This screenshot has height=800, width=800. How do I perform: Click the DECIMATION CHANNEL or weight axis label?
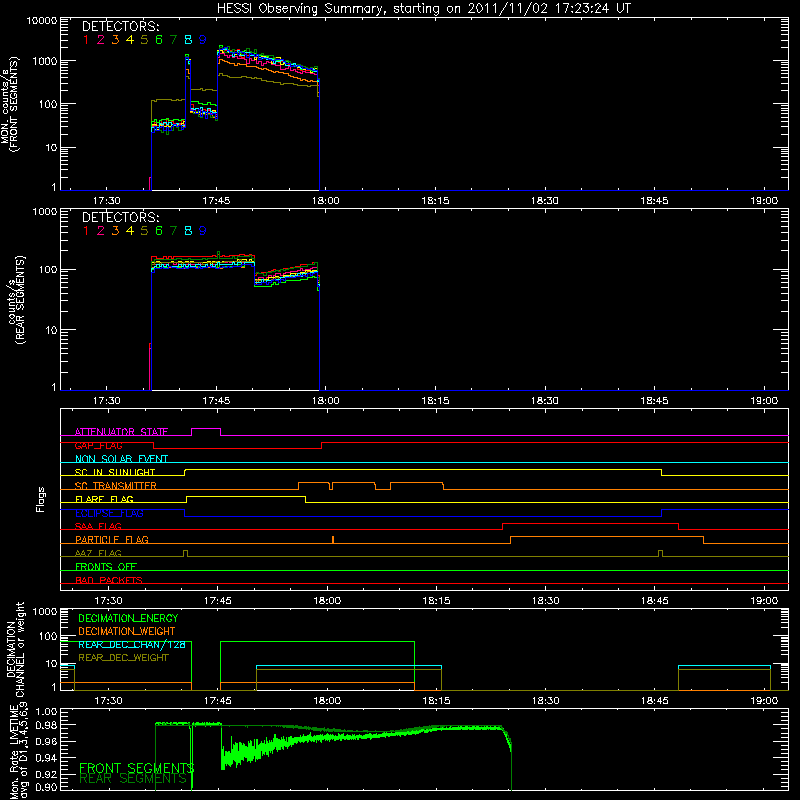click(15, 649)
